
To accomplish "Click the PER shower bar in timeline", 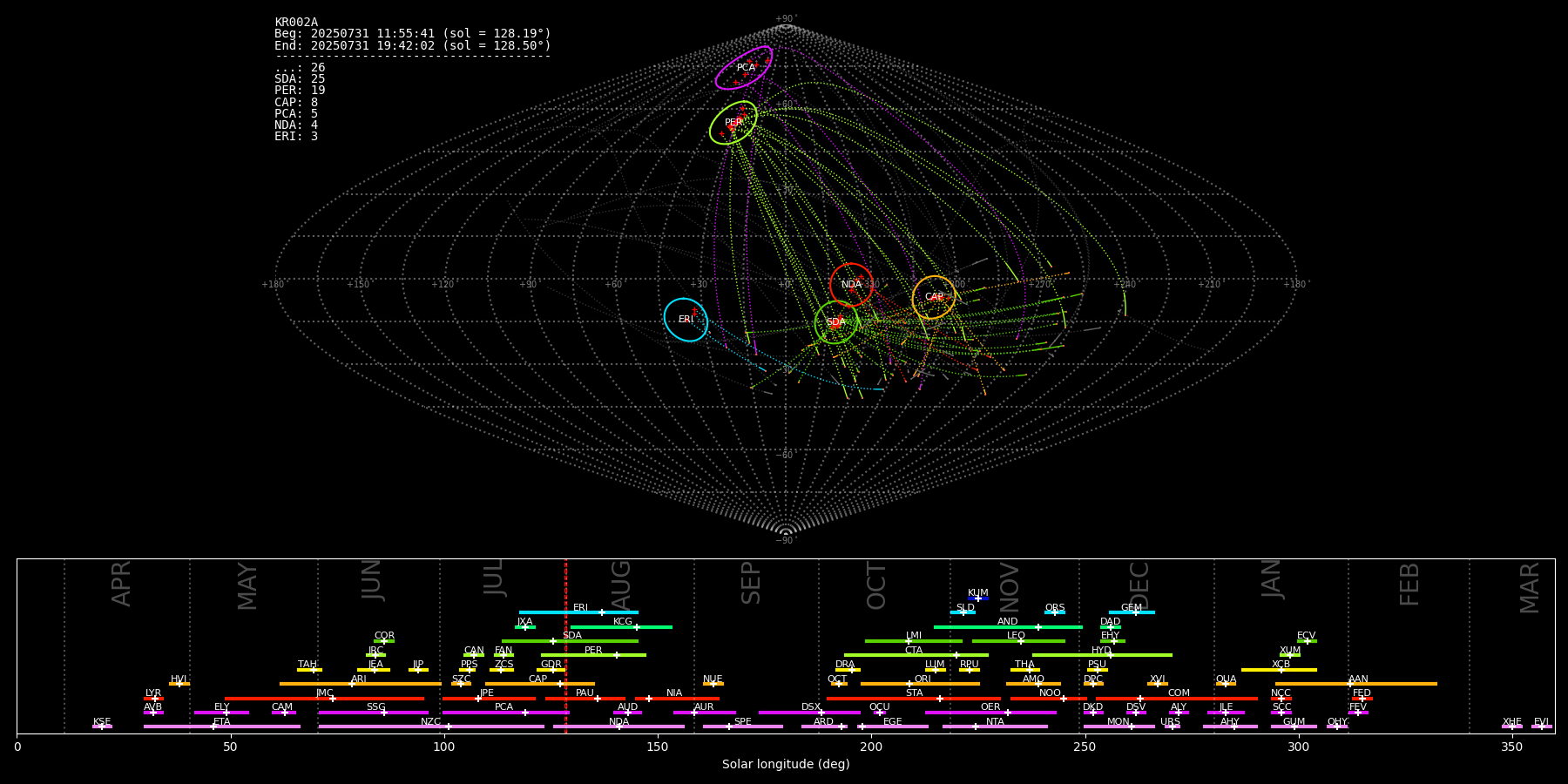I will (593, 655).
